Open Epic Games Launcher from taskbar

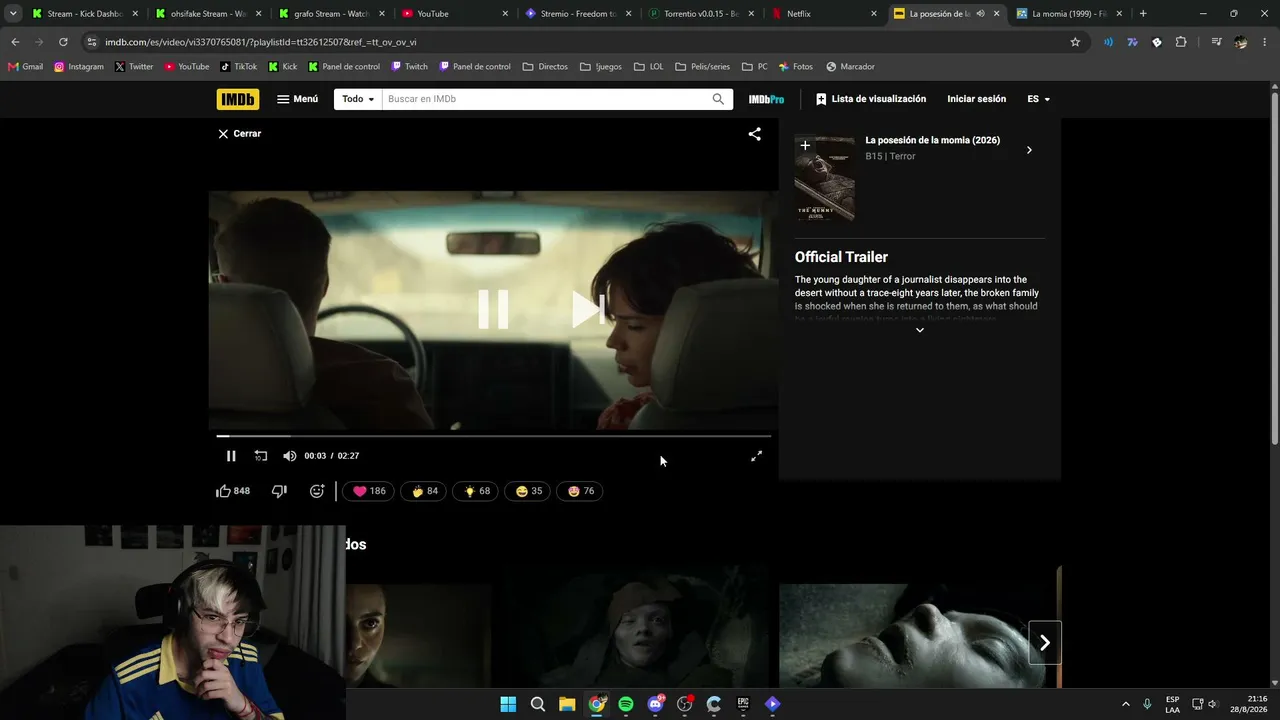tap(743, 704)
